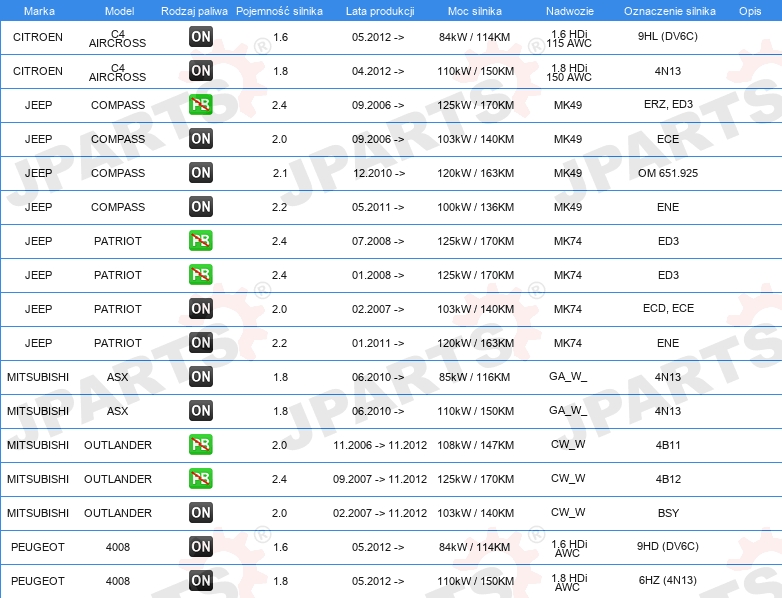Image resolution: width=782 pixels, height=598 pixels.
Task: Click production date 05.2011 ->
Action: click(378, 207)
